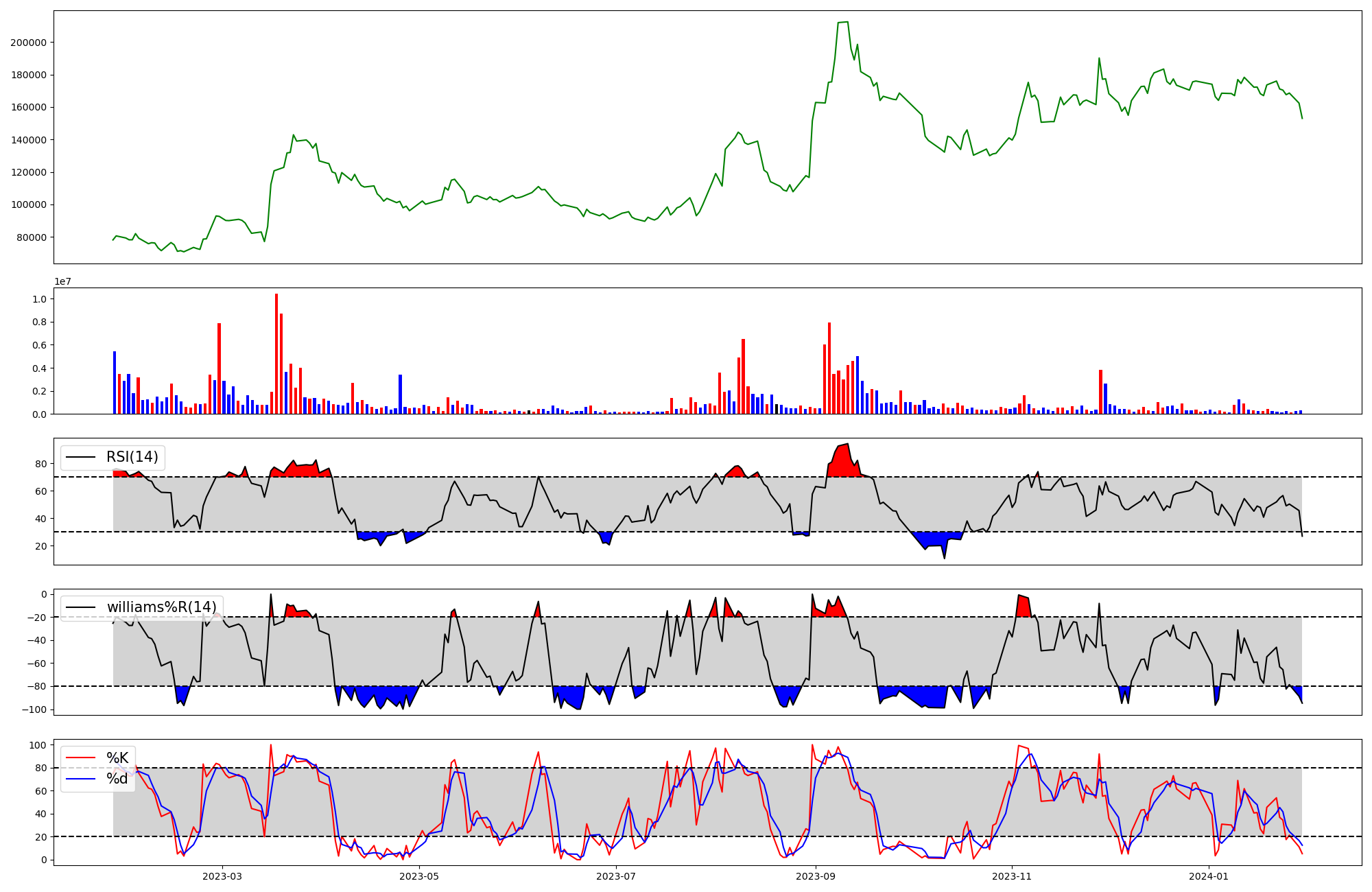Click the 200000 price axis label
Screen dimensions: 1372x892
pos(29,43)
